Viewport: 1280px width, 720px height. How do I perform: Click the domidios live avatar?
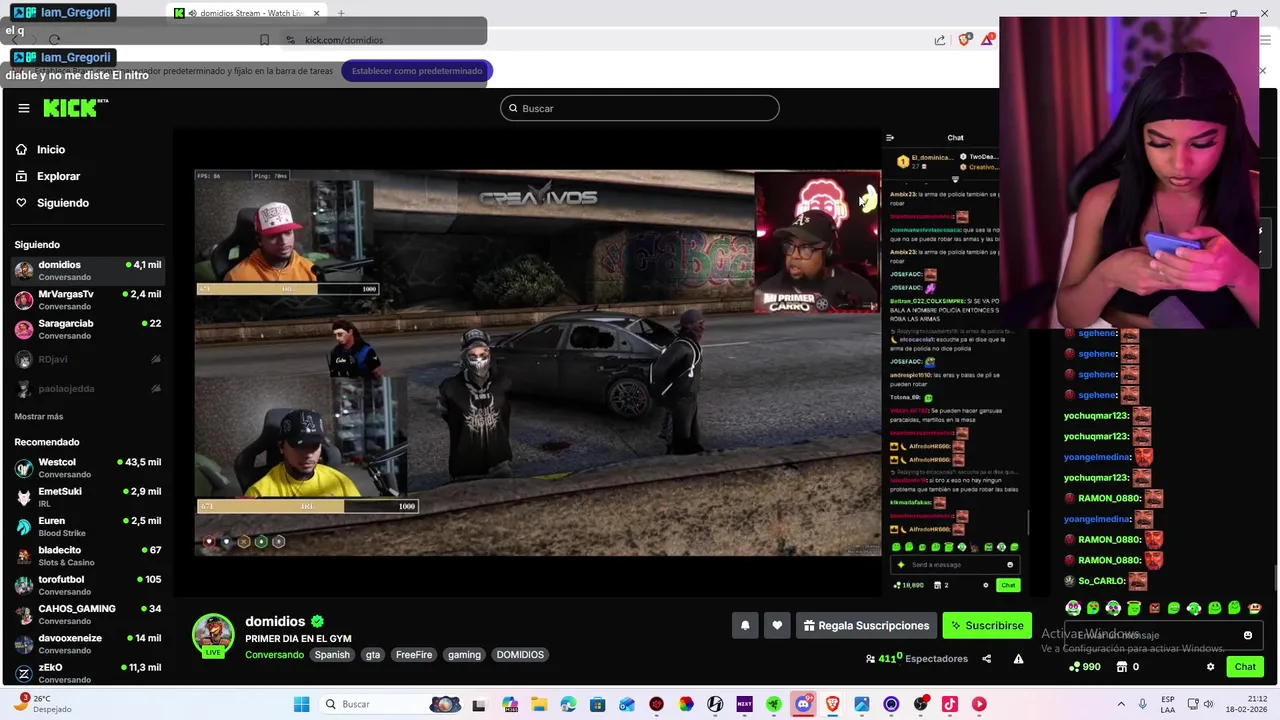coord(213,635)
